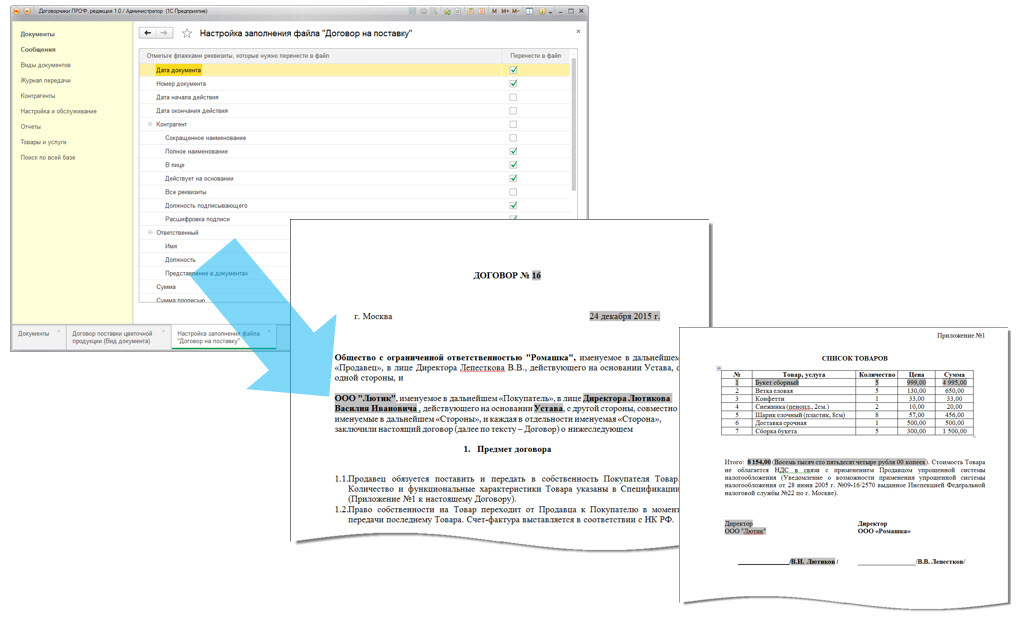Uncheck the Действует на основании checkbox

click(513, 178)
